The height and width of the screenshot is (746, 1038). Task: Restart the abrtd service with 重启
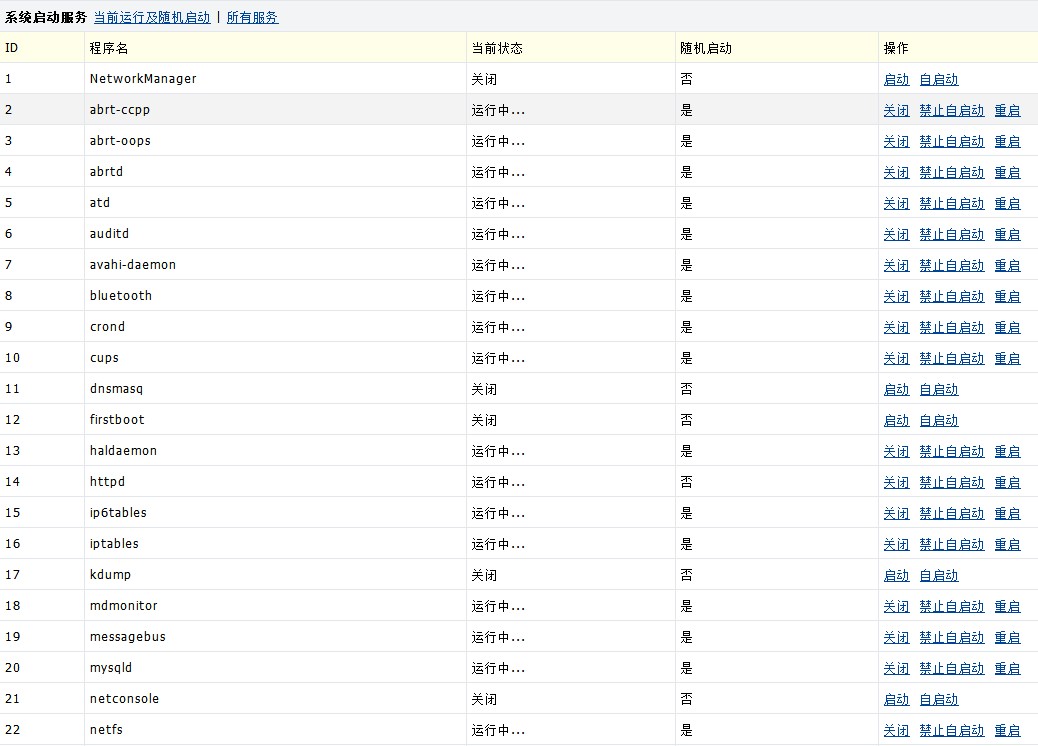point(1007,173)
